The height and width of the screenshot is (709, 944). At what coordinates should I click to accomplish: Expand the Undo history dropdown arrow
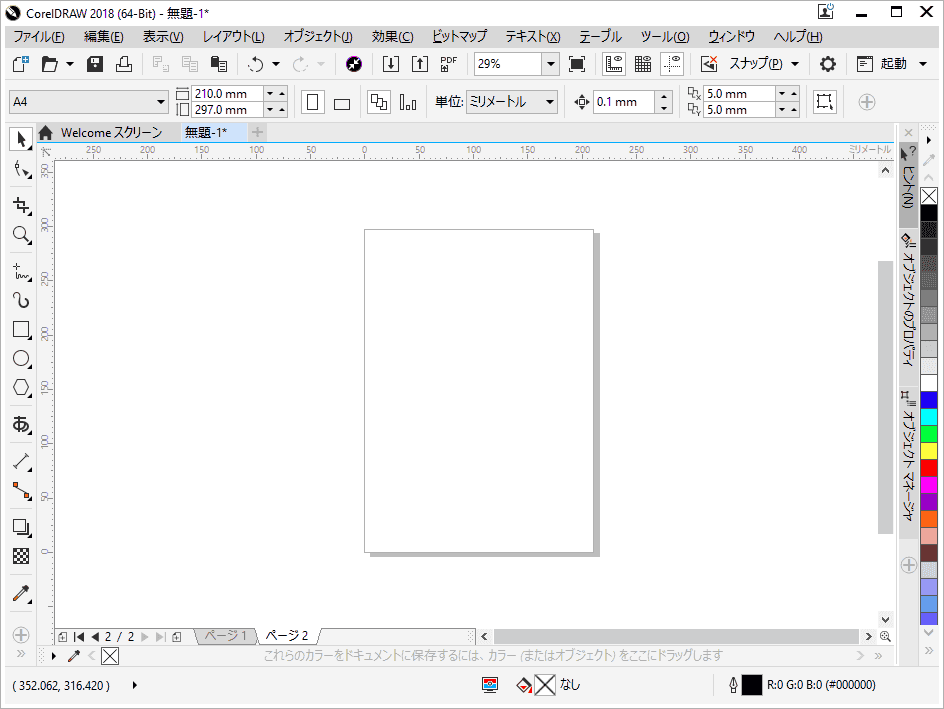pyautogui.click(x=276, y=64)
